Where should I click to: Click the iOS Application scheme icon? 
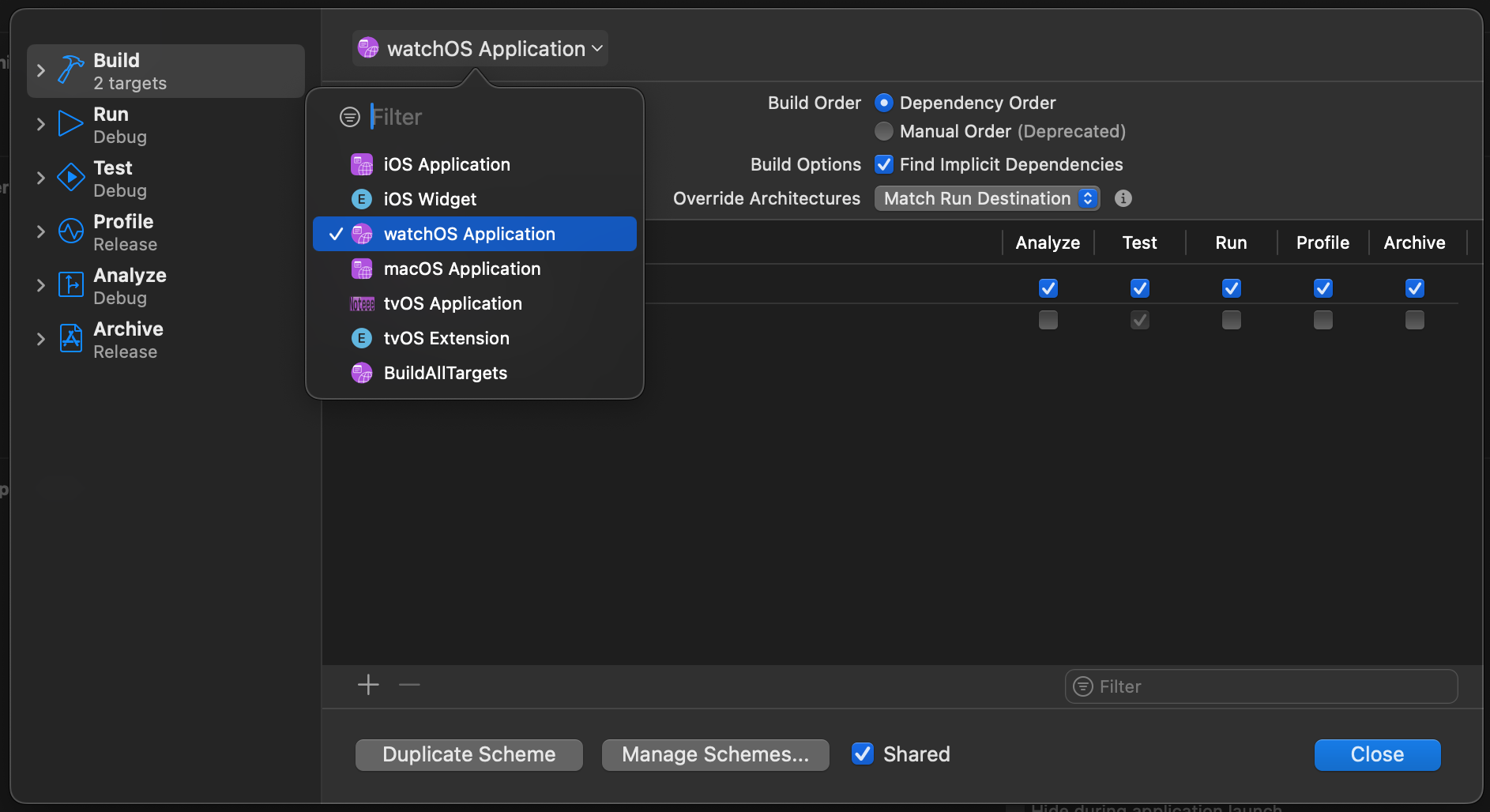(x=362, y=164)
